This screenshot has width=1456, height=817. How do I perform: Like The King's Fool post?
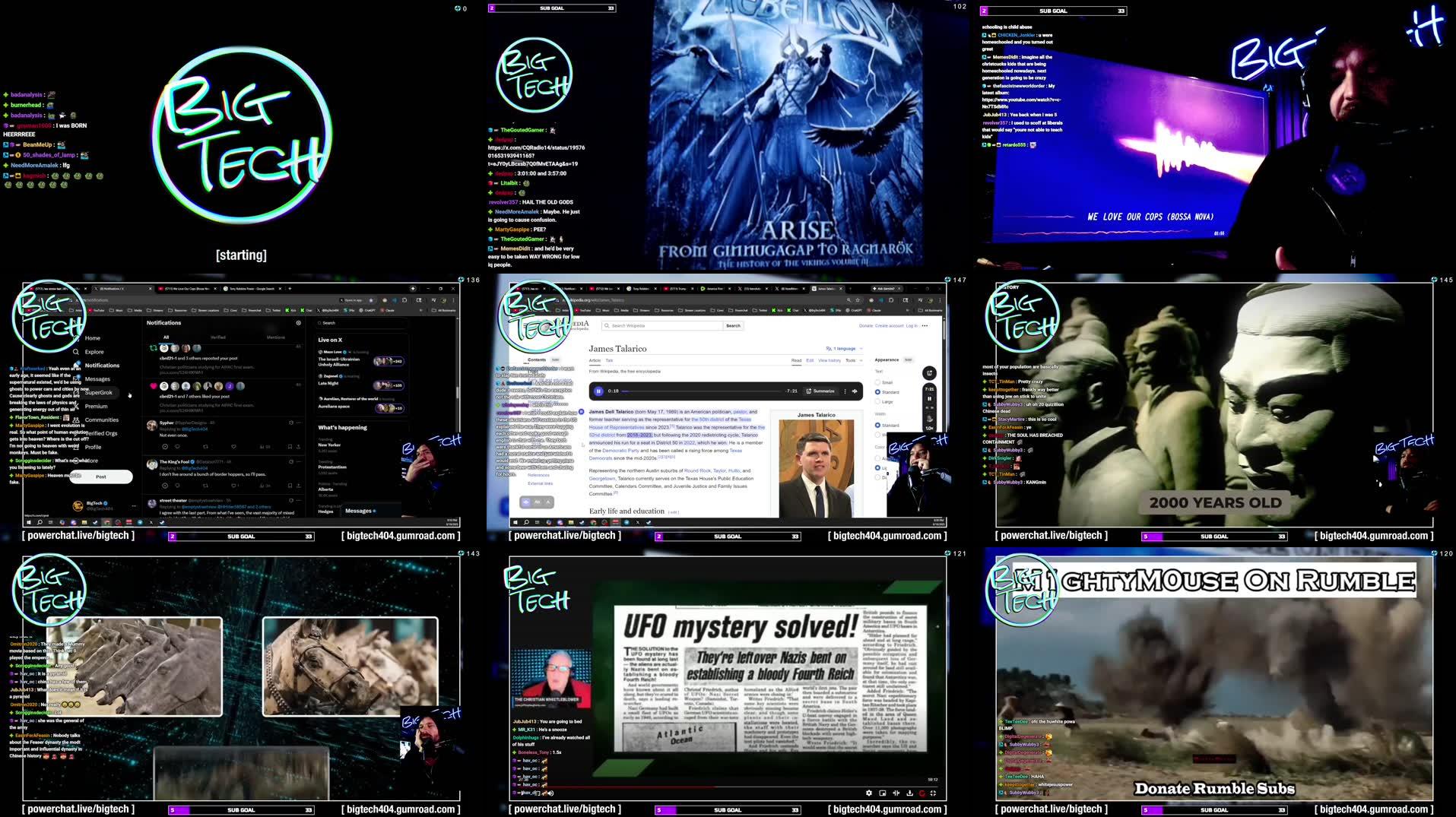(233, 486)
